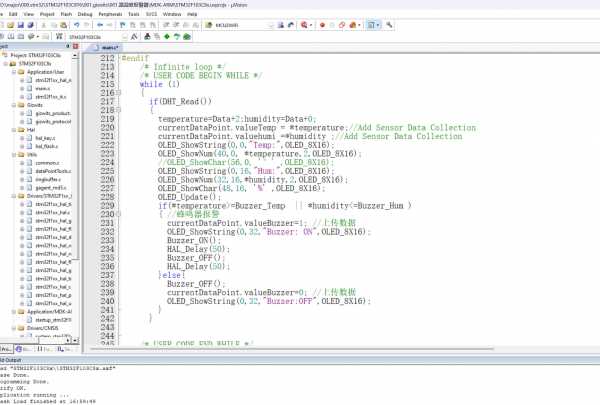The width and height of the screenshot is (600, 405).
Task: Click the Disable All Breakpoints icon
Action: click(x=342, y=25)
